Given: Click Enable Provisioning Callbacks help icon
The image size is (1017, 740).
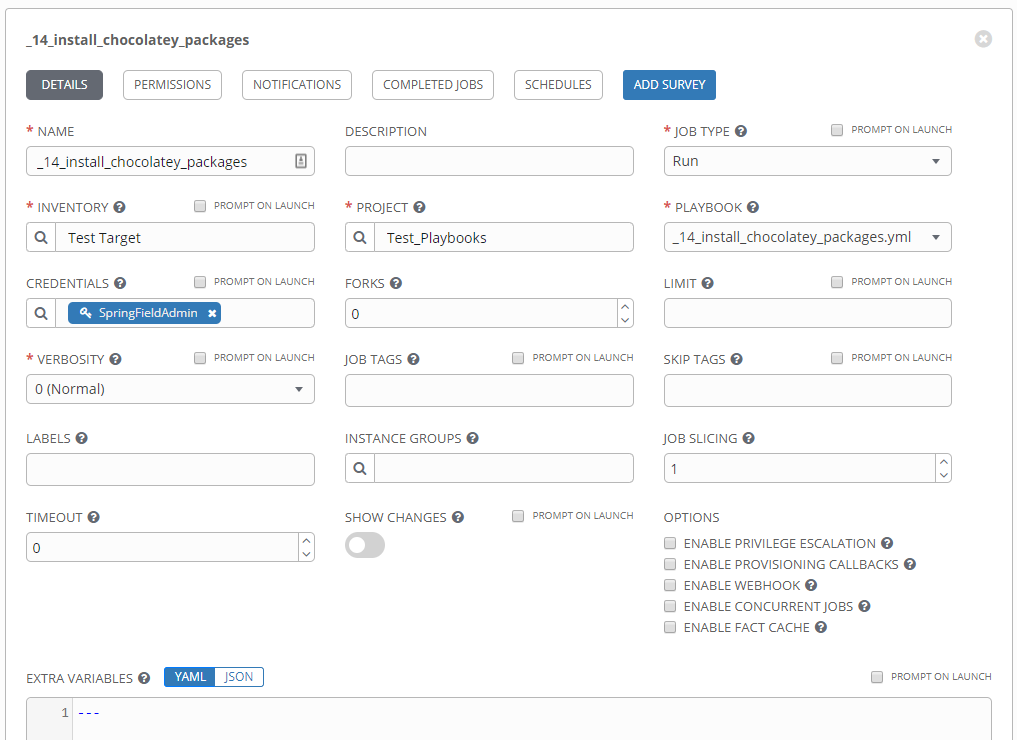Looking at the screenshot, I should pos(910,564).
